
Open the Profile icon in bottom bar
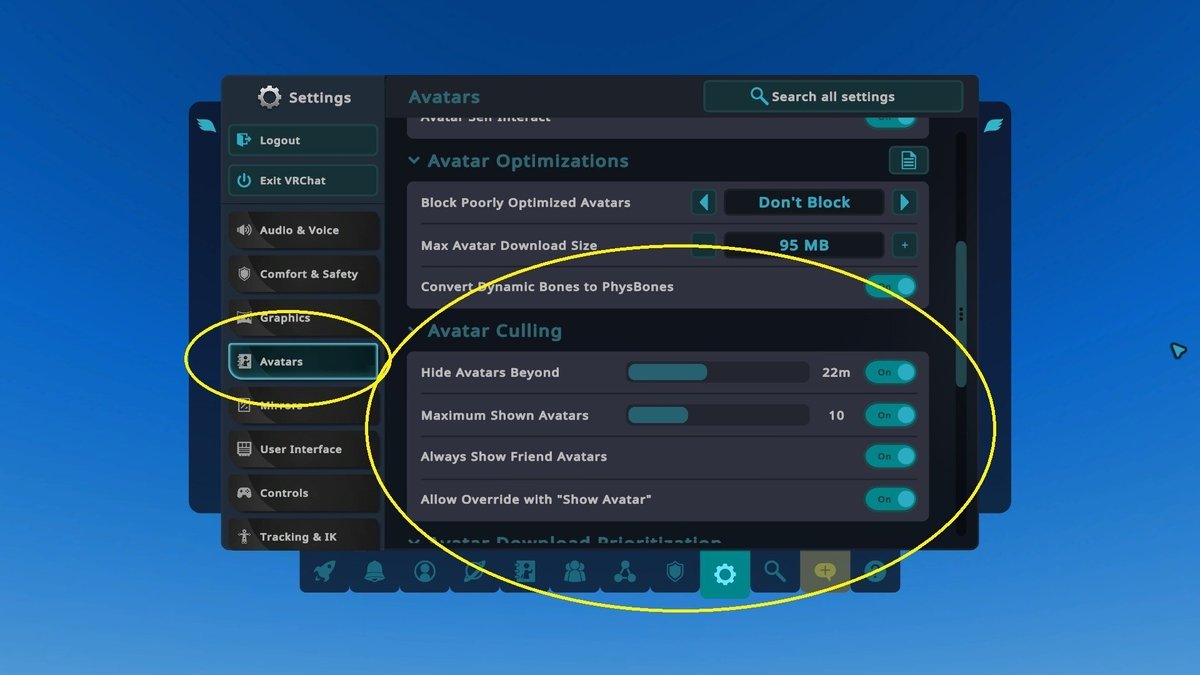point(425,572)
